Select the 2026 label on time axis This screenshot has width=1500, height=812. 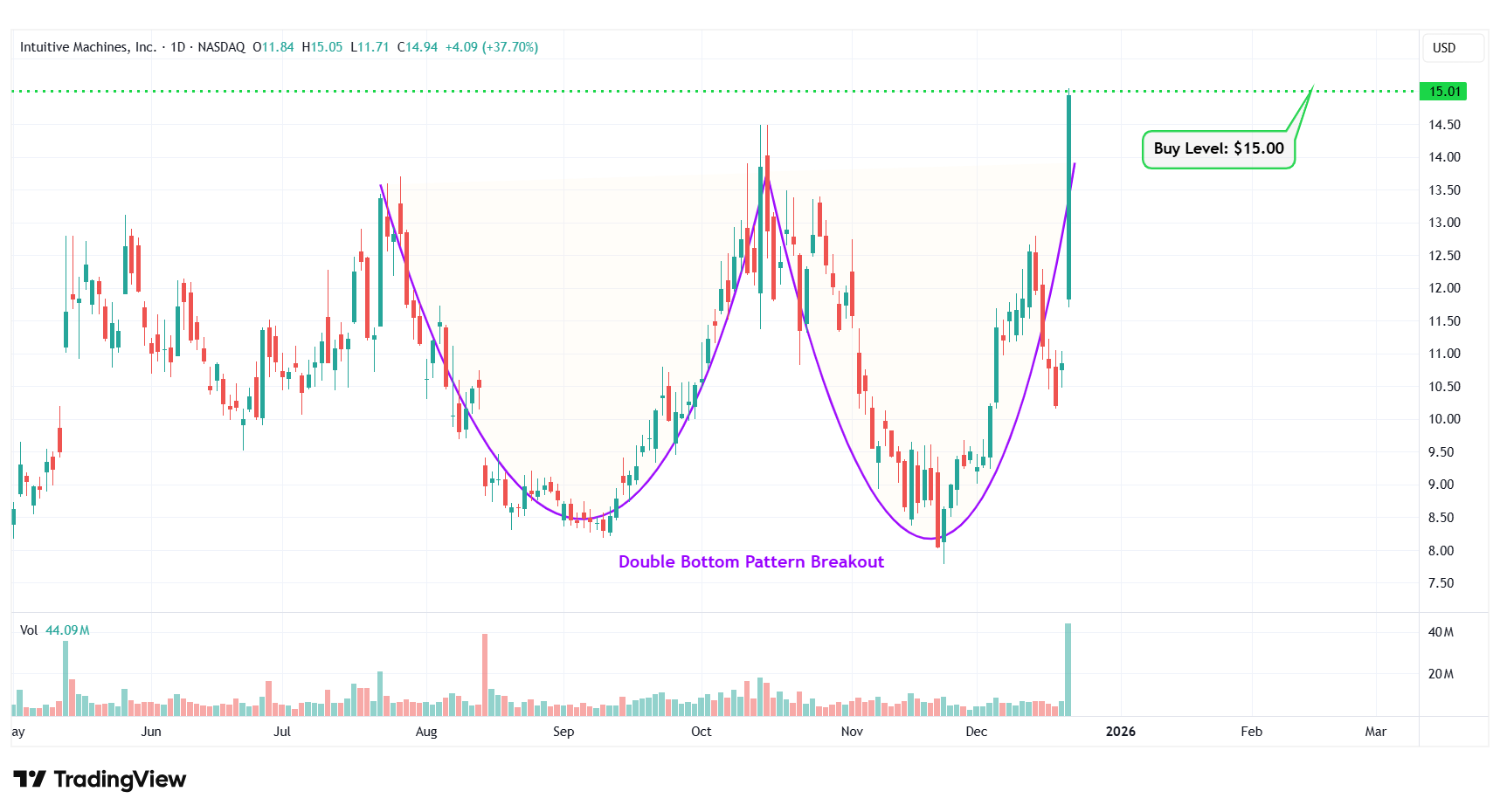1120,732
